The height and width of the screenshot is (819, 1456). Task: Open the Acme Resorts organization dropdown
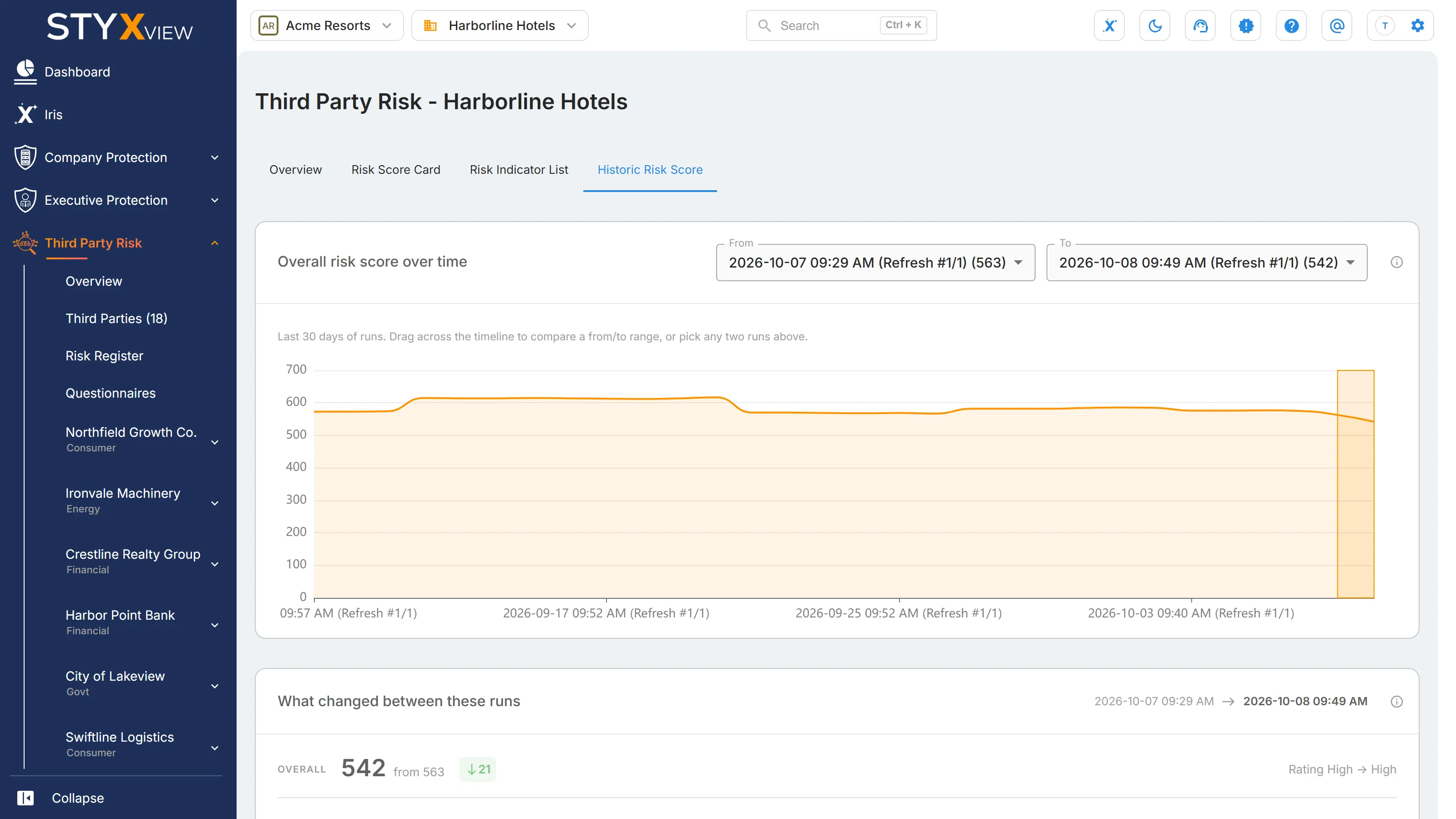coord(327,25)
